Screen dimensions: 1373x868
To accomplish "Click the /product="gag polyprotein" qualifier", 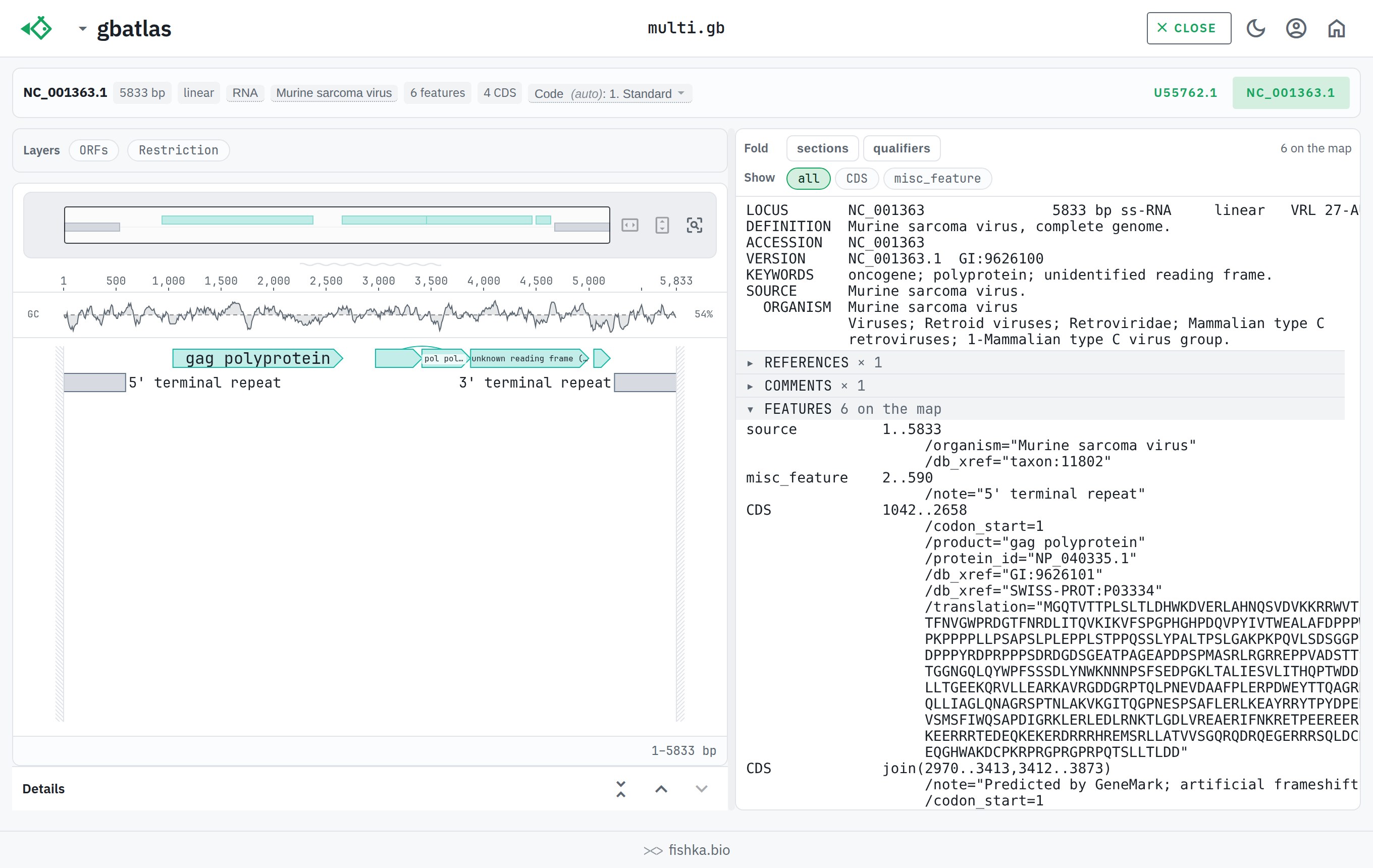I will click(x=1035, y=542).
